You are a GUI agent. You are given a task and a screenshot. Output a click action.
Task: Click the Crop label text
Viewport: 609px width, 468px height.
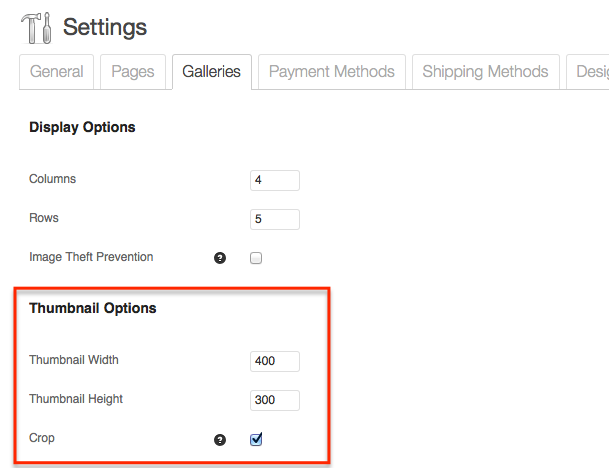(x=42, y=438)
